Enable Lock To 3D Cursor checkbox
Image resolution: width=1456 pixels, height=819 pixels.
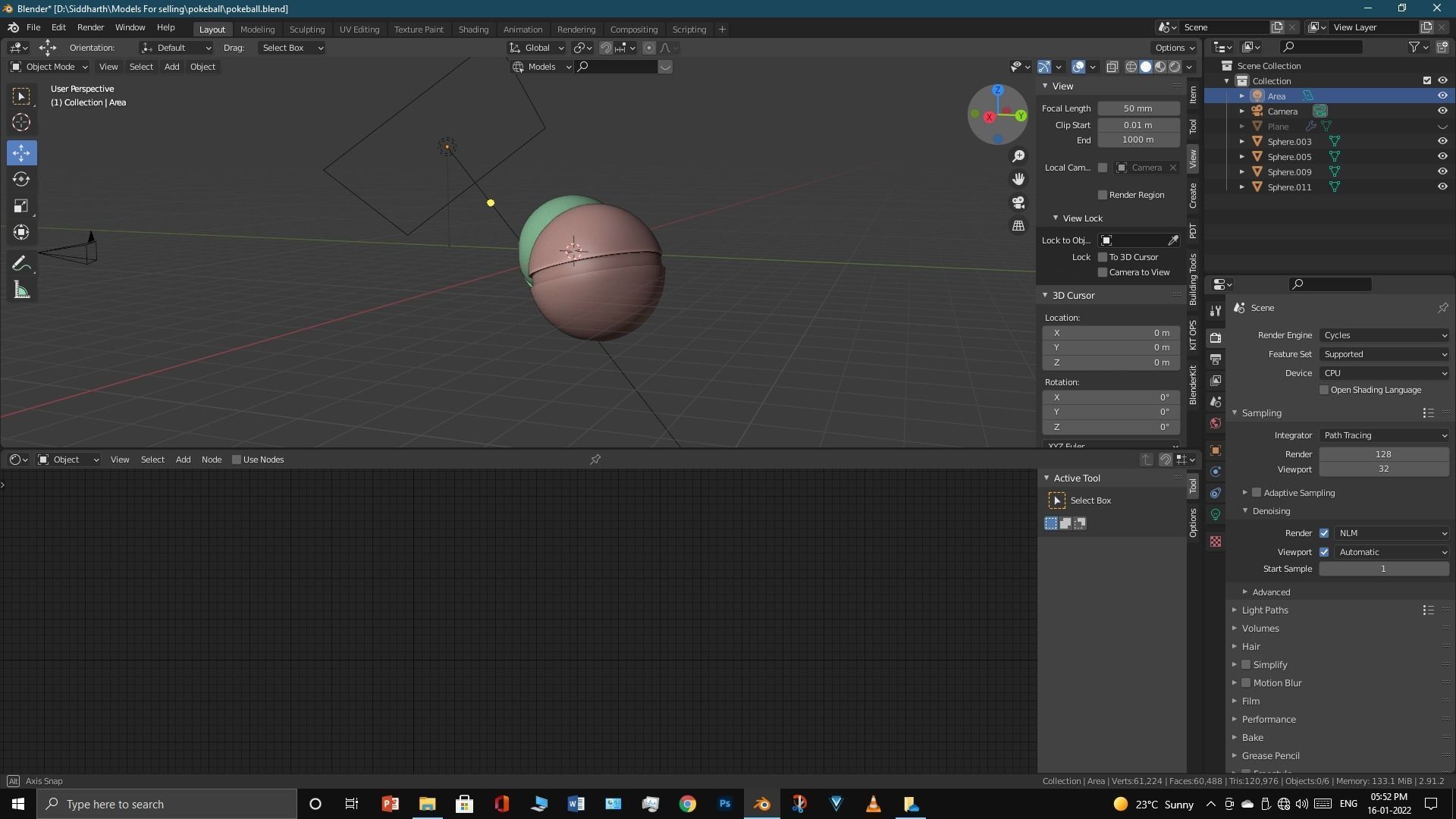coord(1103,257)
